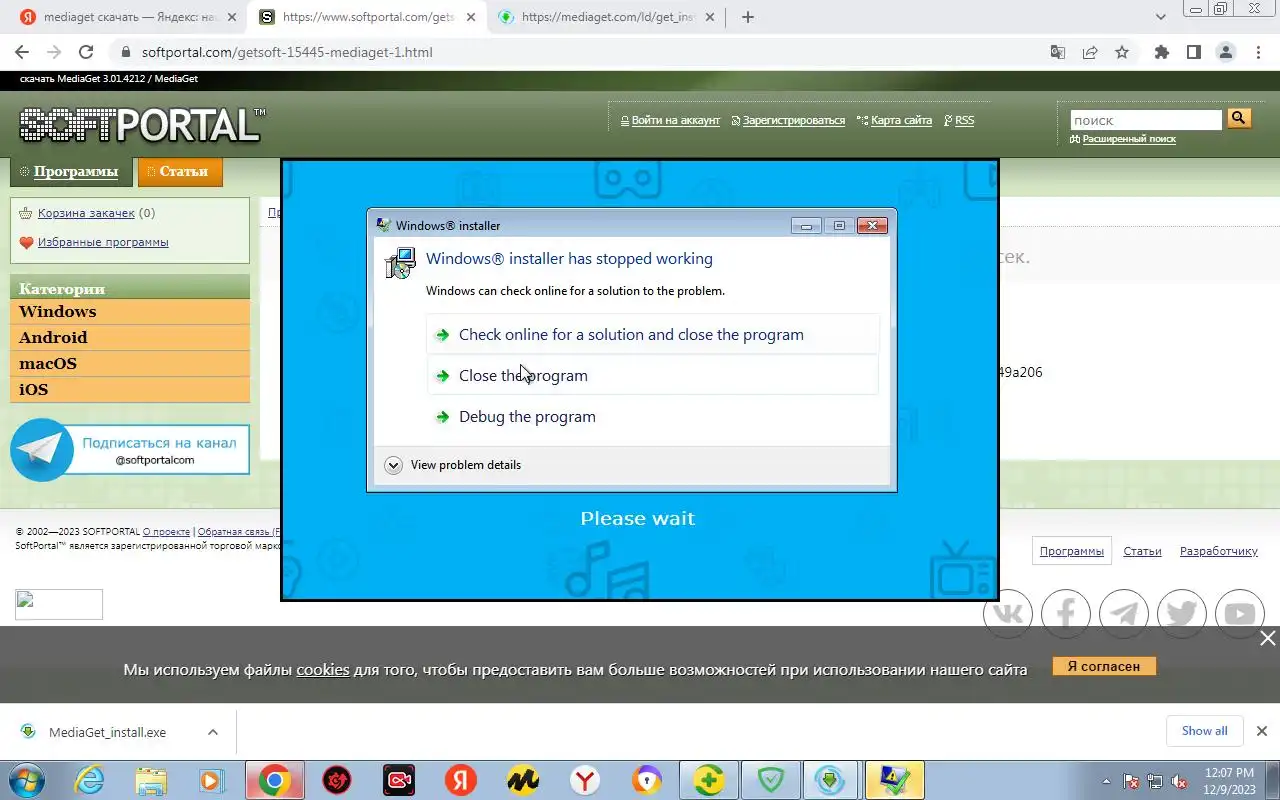Click footer 'Программы' link
The height and width of the screenshot is (800, 1280).
(x=1071, y=551)
